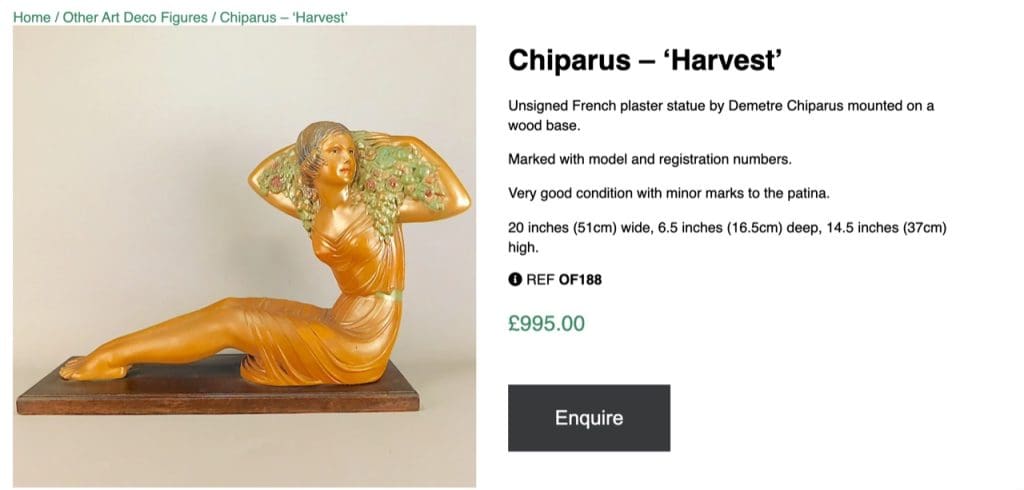Click the OF188 reference code
1024x490 pixels.
[x=581, y=280]
